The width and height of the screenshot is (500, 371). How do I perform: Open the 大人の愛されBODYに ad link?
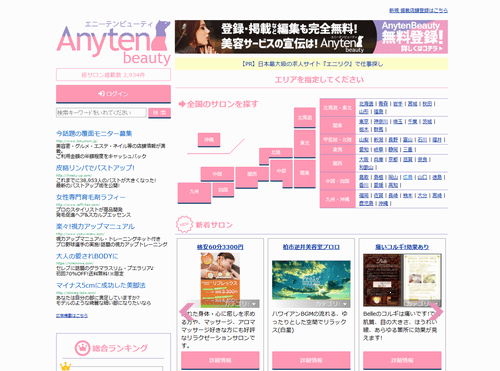(87, 256)
